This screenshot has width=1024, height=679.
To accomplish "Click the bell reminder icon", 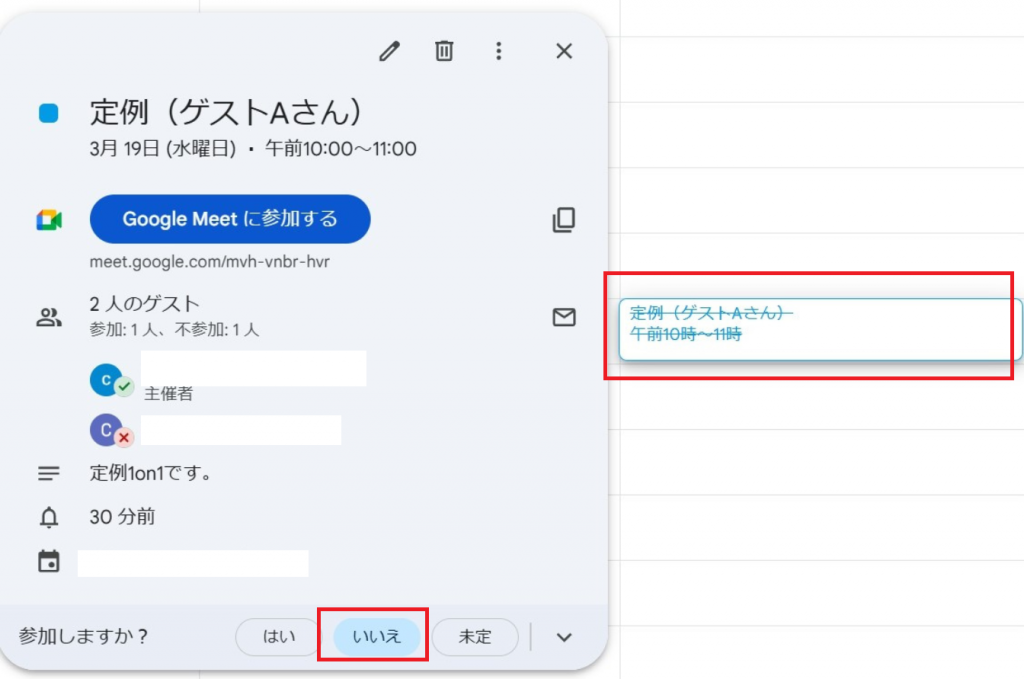I will [x=49, y=517].
